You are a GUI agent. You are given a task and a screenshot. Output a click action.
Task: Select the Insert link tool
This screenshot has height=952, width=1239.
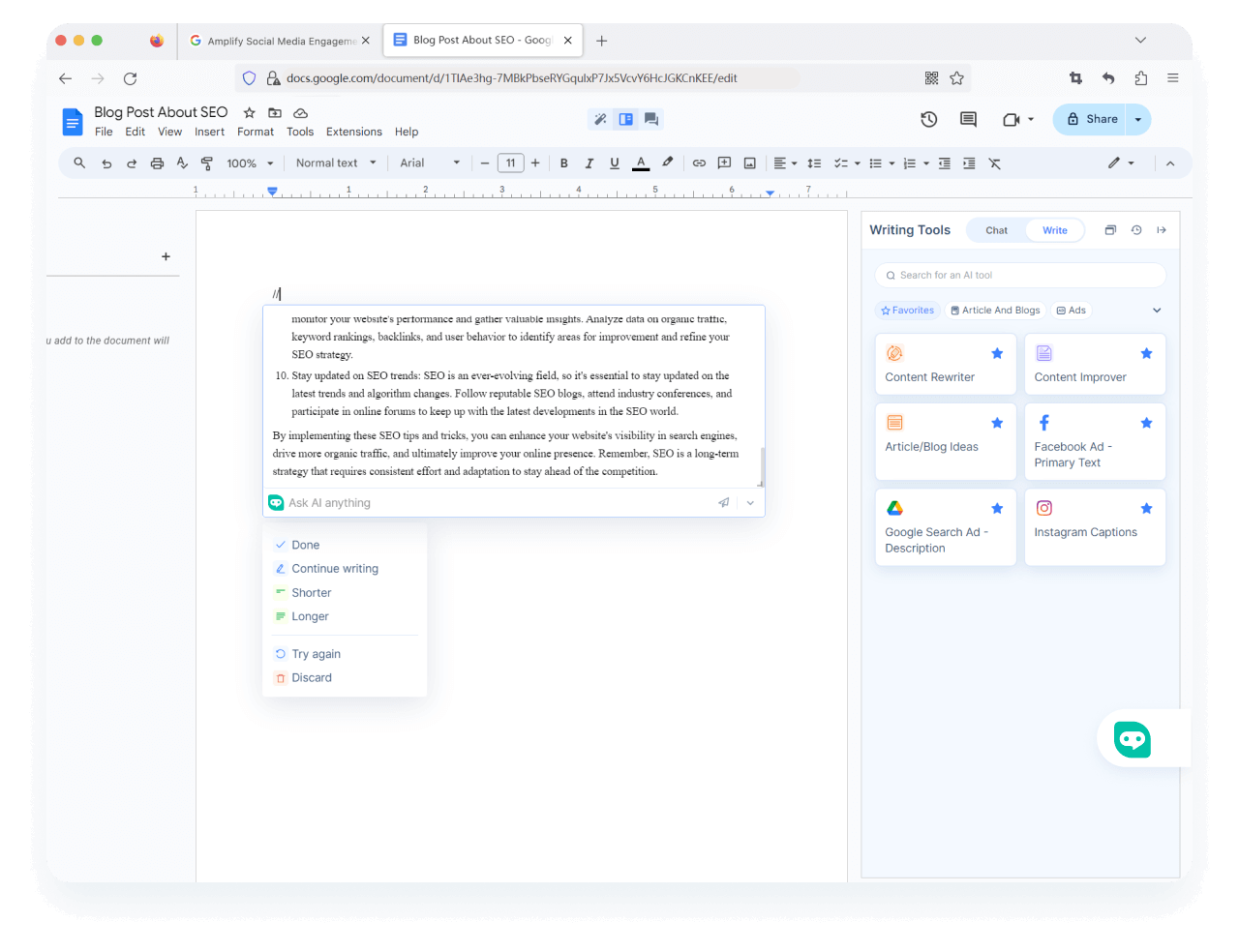[x=699, y=163]
